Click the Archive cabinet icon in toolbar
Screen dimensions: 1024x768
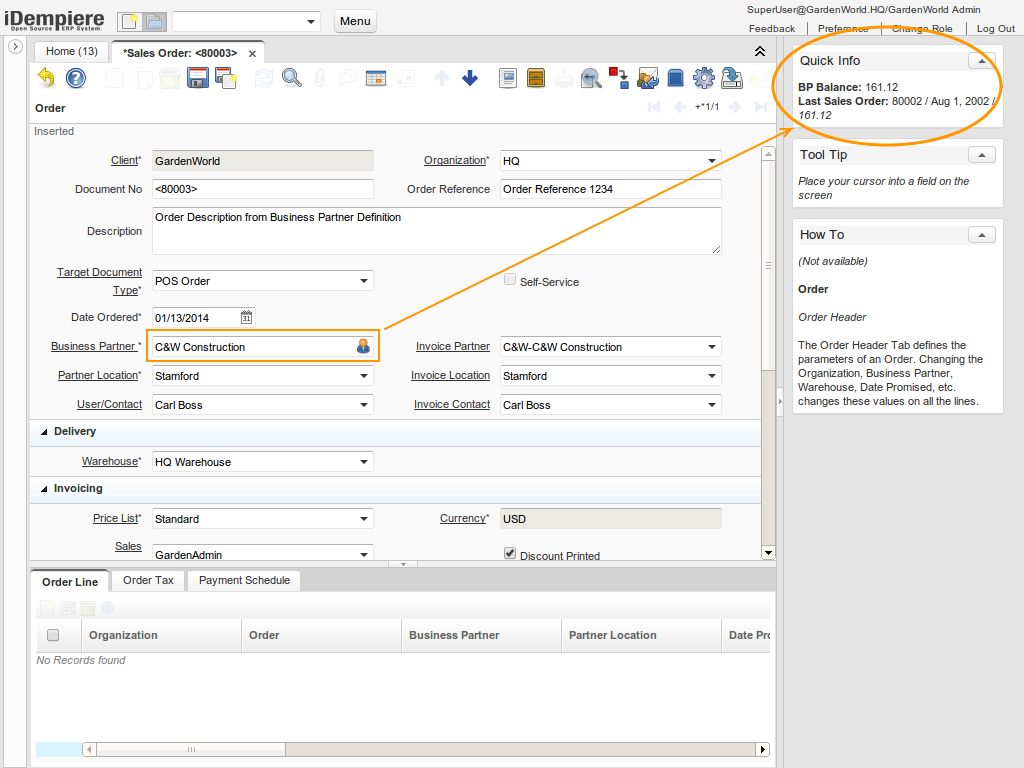pyautogui.click(x=536, y=78)
